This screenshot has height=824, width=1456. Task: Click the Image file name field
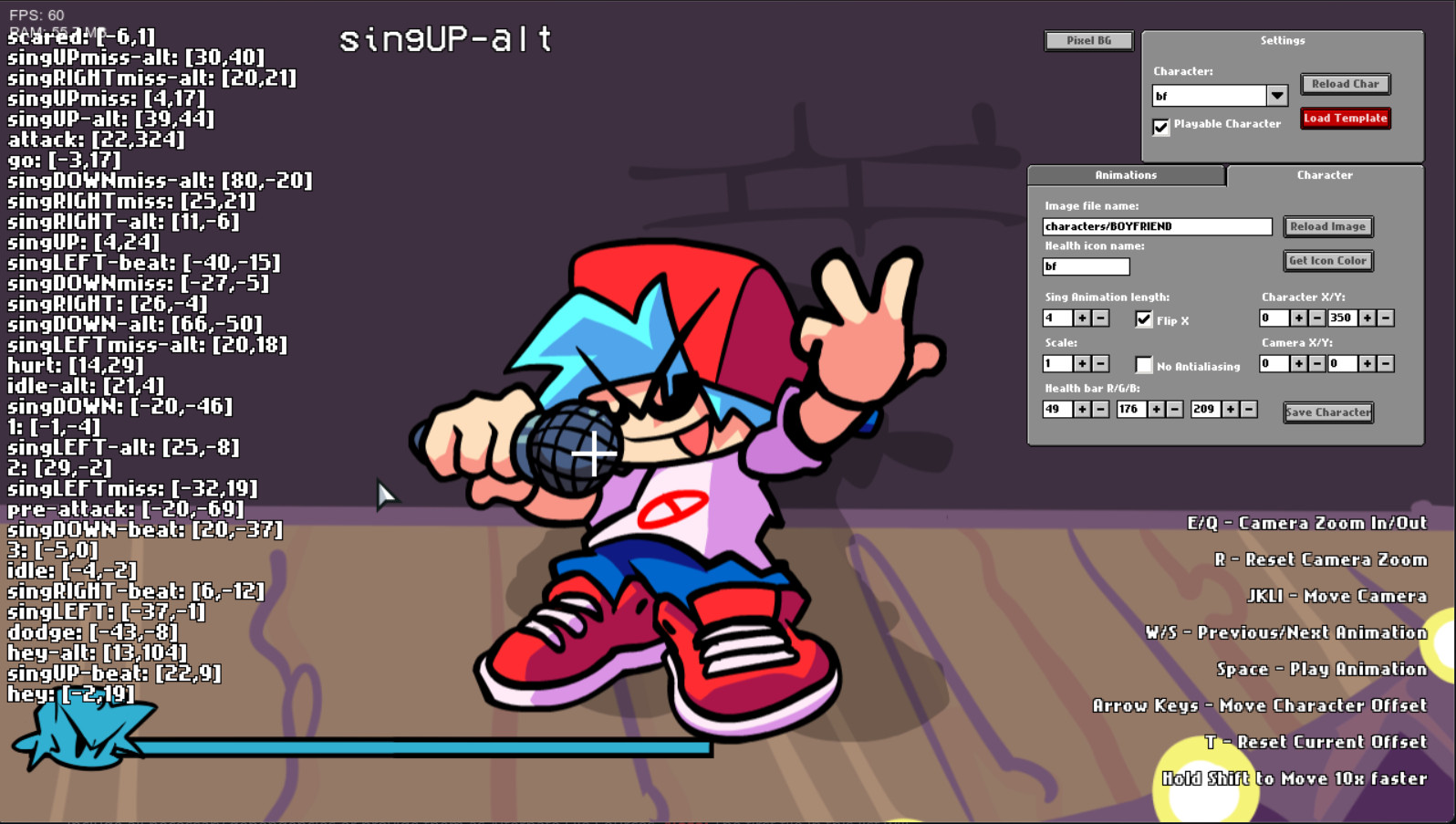tap(1158, 226)
